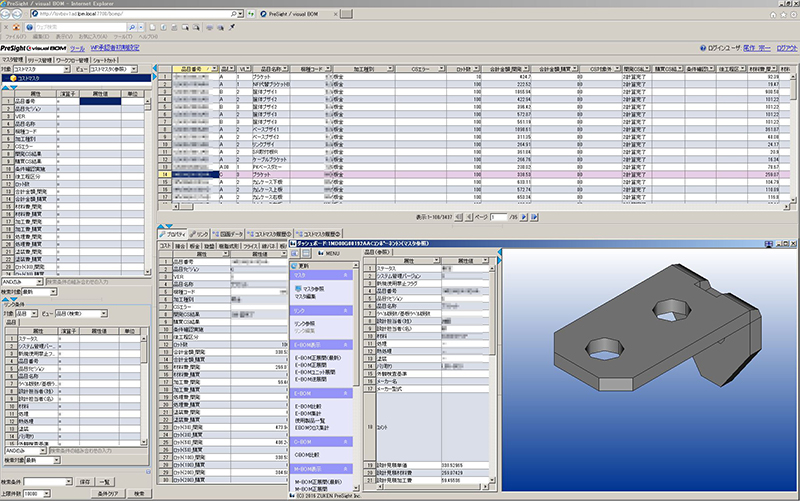Click マスタ編集 in dashboard menu
800x501 pixels.
tap(305, 296)
